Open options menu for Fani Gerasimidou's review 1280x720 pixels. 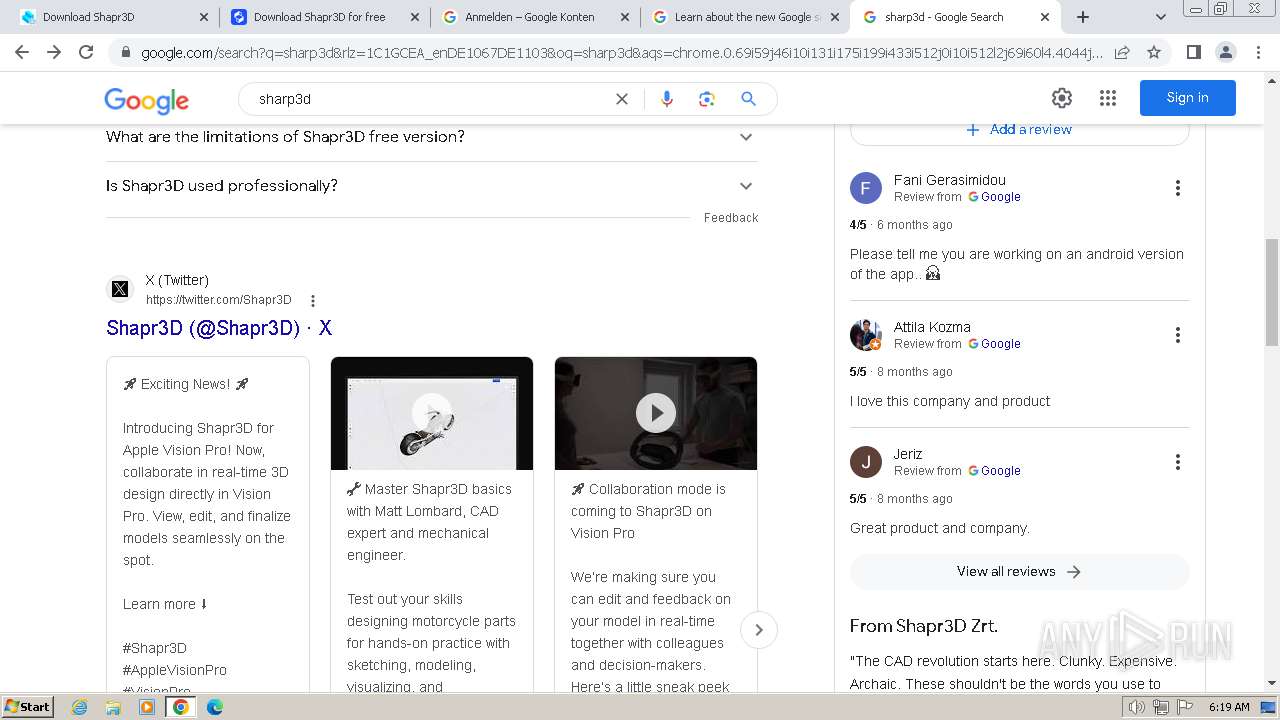click(1178, 188)
